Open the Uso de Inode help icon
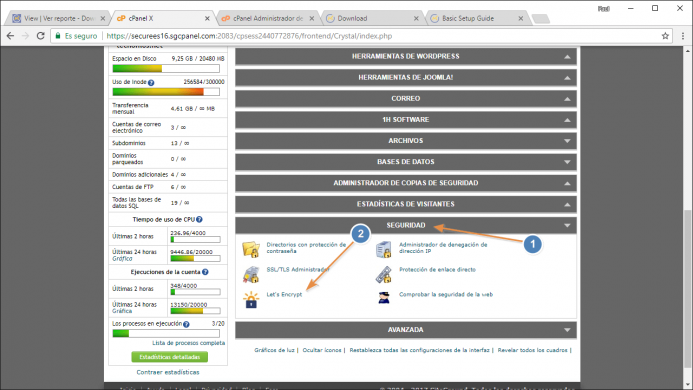 (x=151, y=83)
